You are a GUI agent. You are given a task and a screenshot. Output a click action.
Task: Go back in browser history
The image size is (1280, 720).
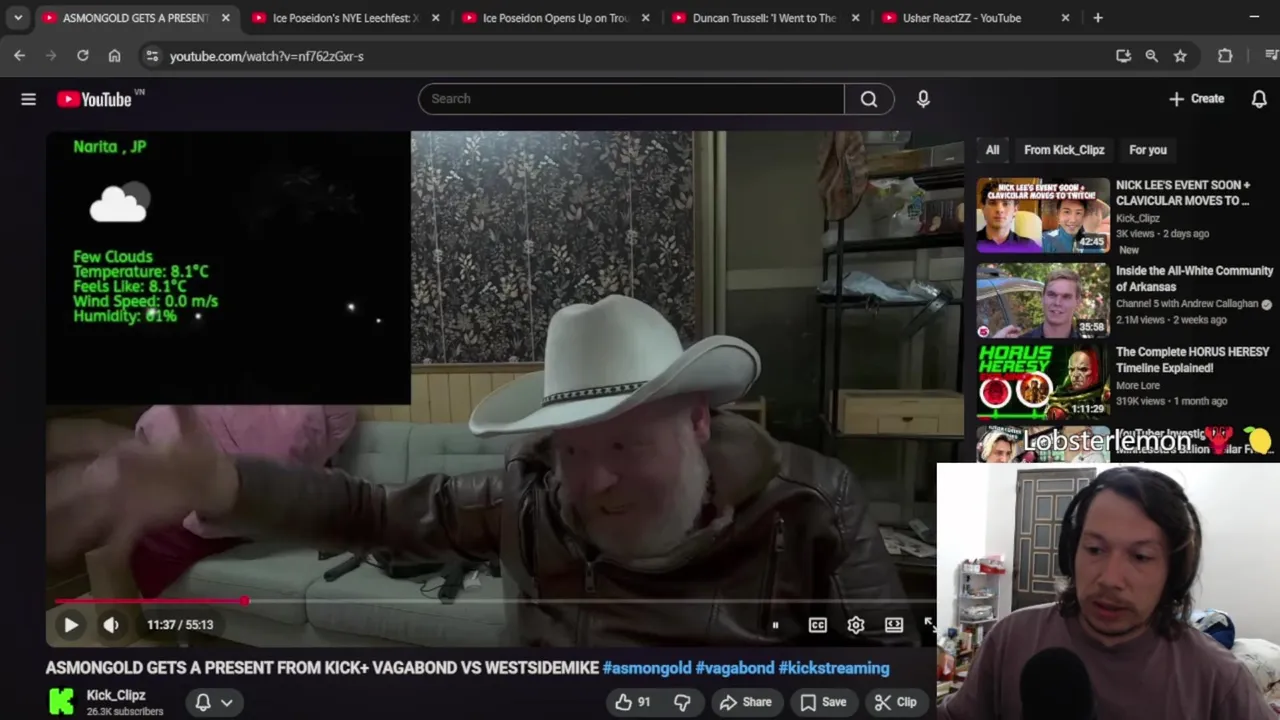tap(20, 56)
